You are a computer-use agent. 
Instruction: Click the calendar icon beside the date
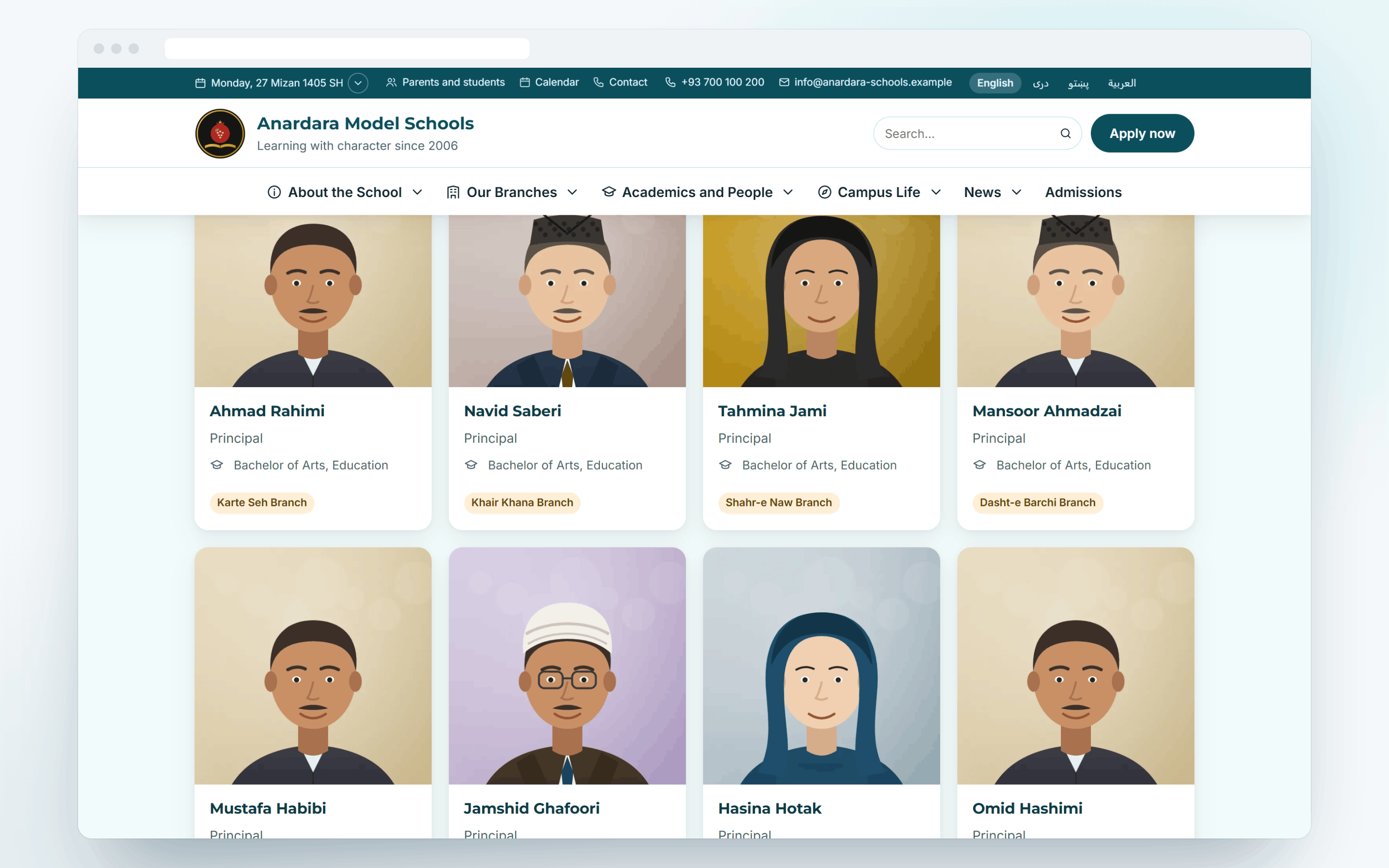coord(200,83)
